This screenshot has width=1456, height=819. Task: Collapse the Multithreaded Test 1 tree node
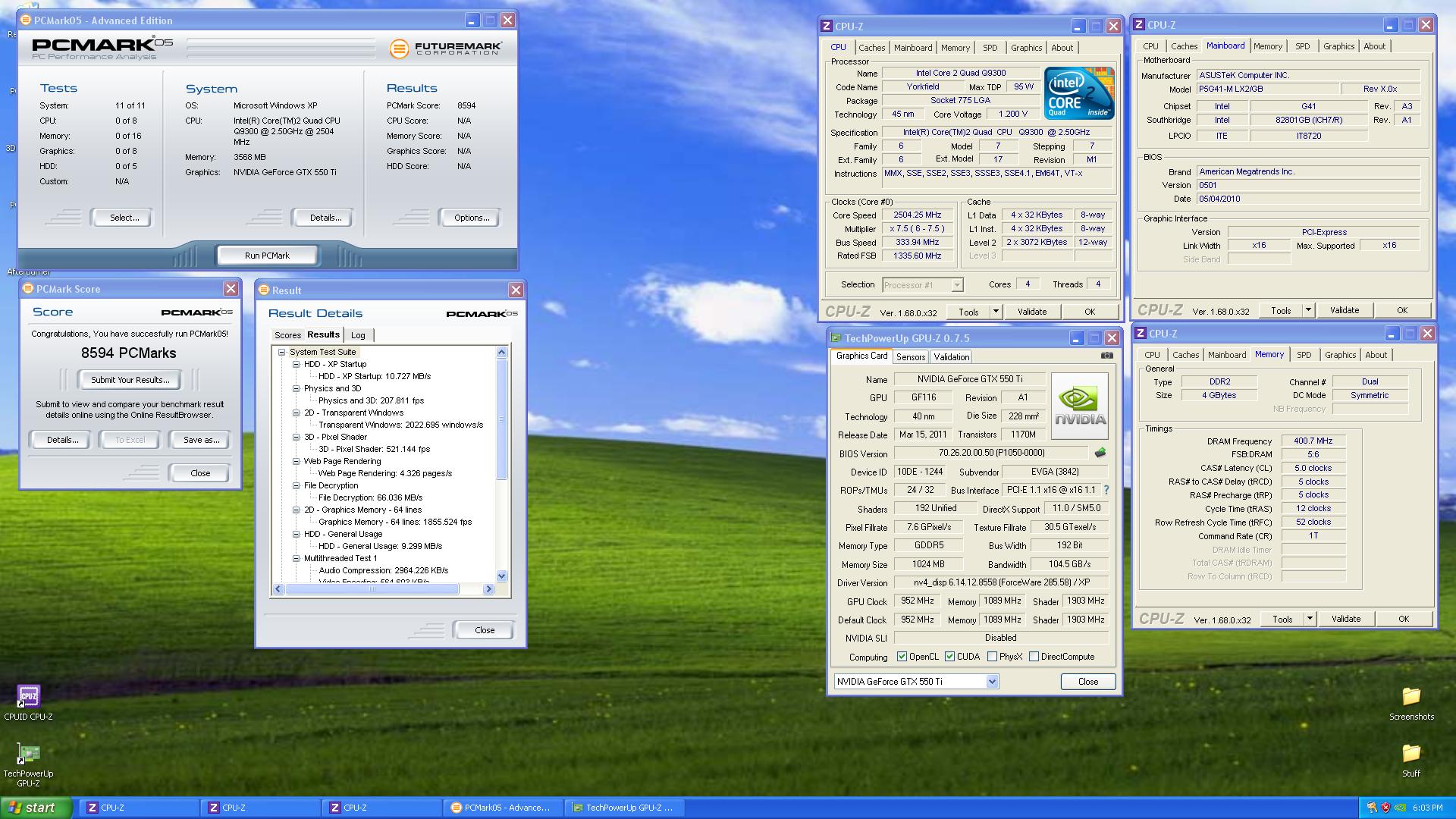(297, 558)
